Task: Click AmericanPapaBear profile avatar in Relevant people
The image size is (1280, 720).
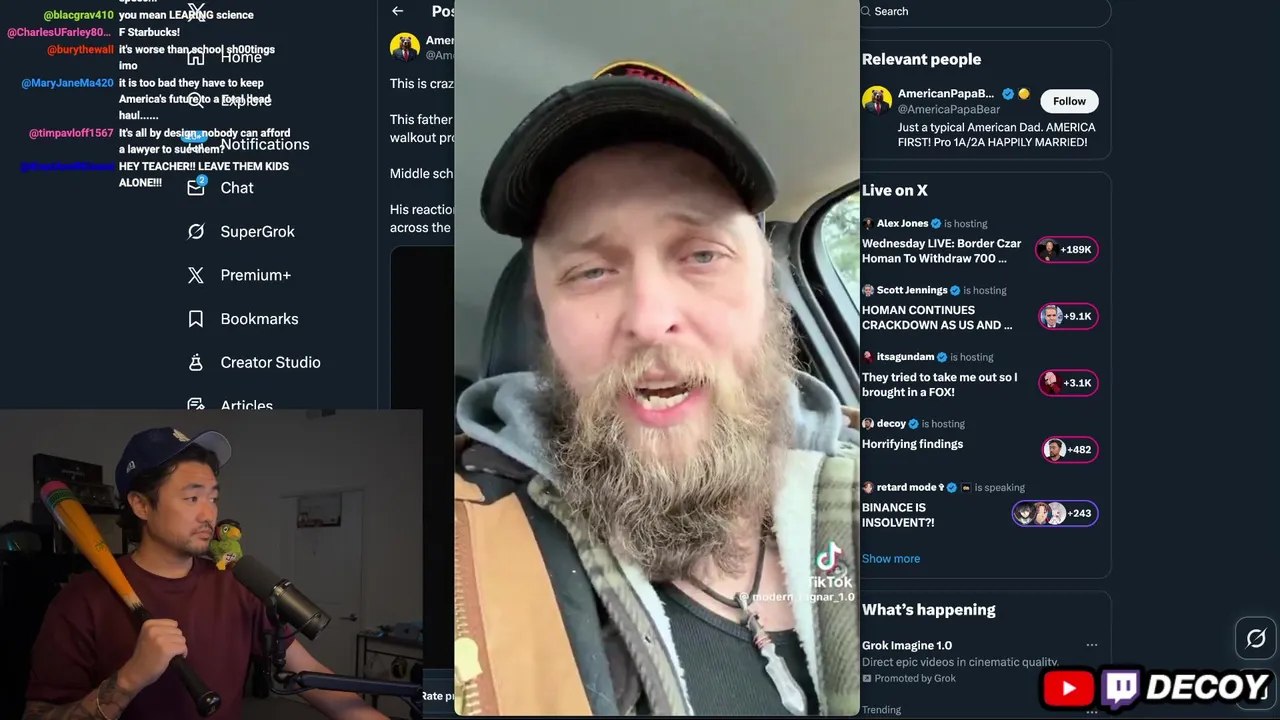Action: pos(877,101)
